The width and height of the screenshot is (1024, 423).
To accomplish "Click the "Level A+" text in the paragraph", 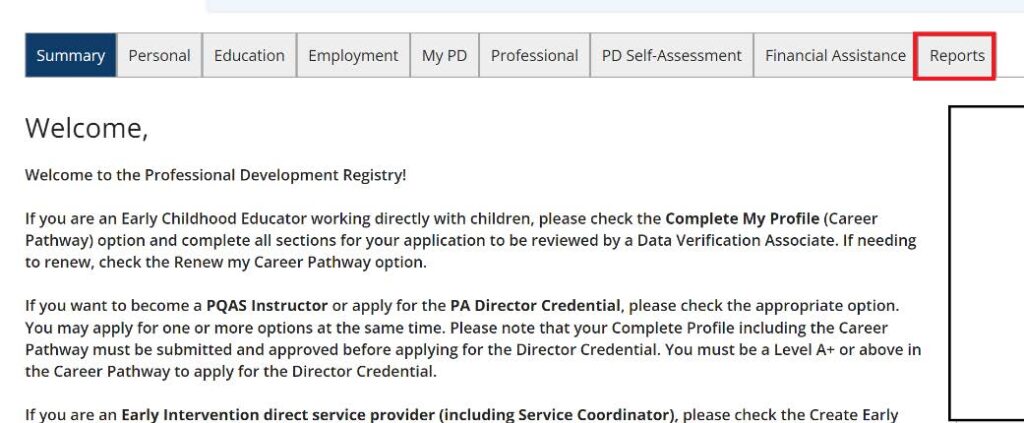I will click(x=805, y=349).
